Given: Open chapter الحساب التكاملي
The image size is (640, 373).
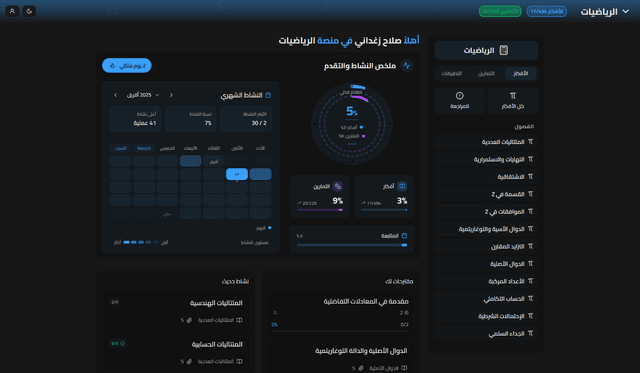Looking at the screenshot, I should point(486,299).
